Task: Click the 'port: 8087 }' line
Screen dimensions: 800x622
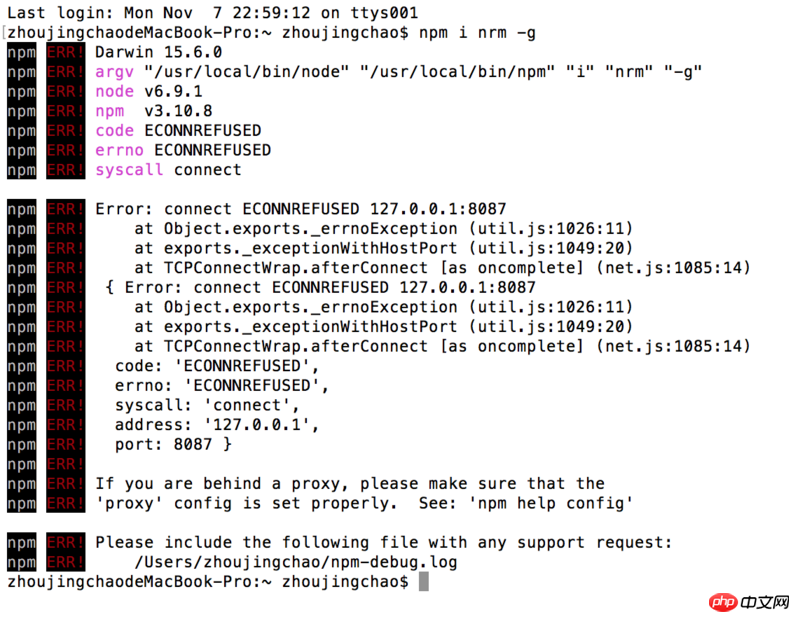Action: (173, 444)
